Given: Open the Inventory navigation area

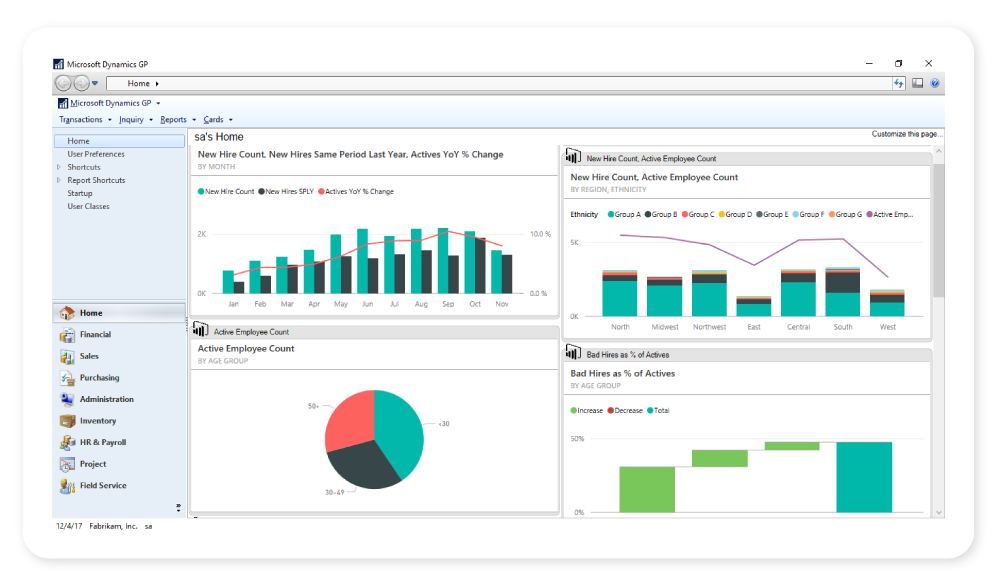Looking at the screenshot, I should (x=119, y=421).
